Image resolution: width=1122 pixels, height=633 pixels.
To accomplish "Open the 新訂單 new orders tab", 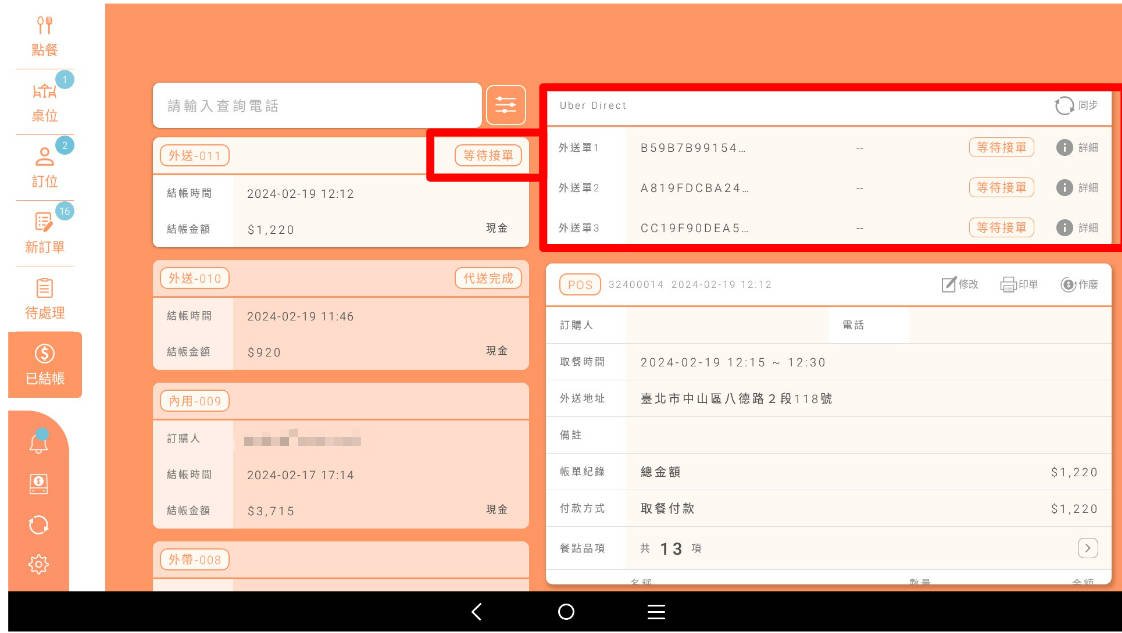I will 44,233.
